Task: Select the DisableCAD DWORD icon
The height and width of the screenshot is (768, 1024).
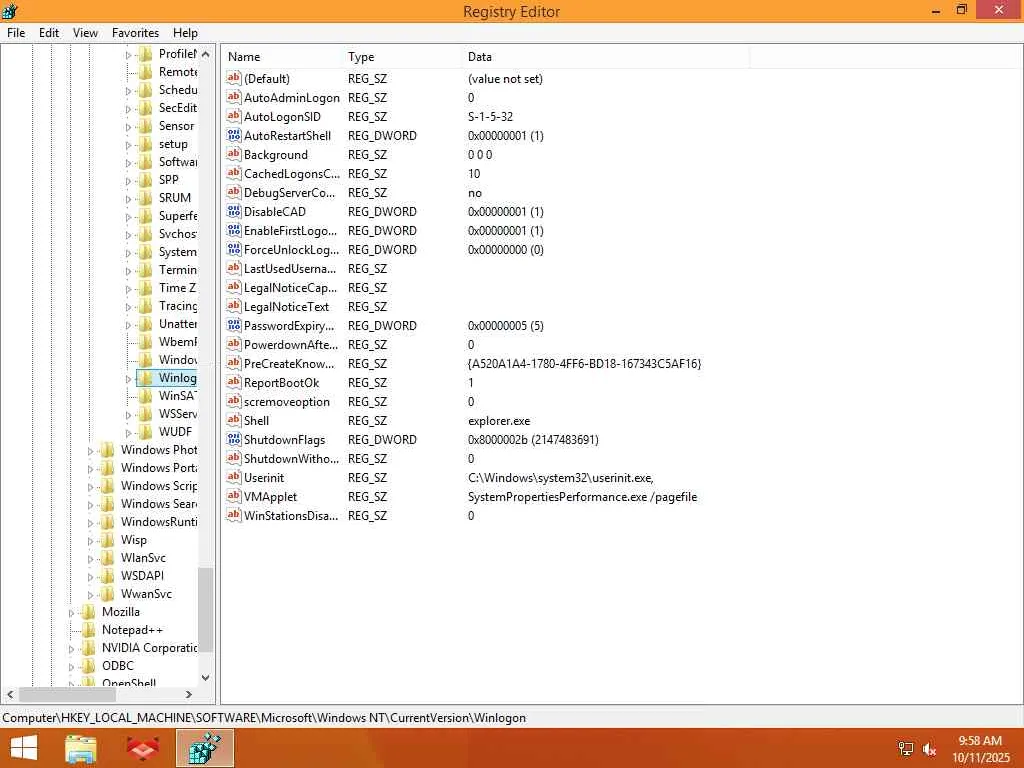Action: [233, 211]
